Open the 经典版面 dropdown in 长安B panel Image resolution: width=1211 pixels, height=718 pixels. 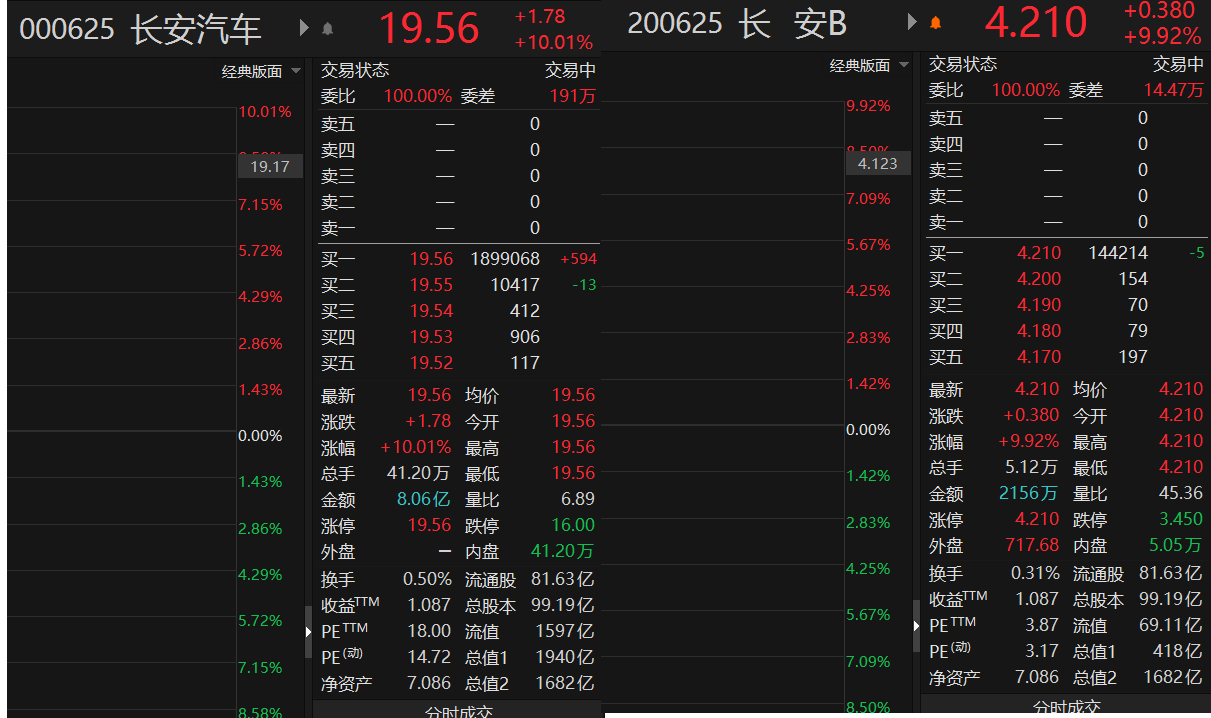870,65
